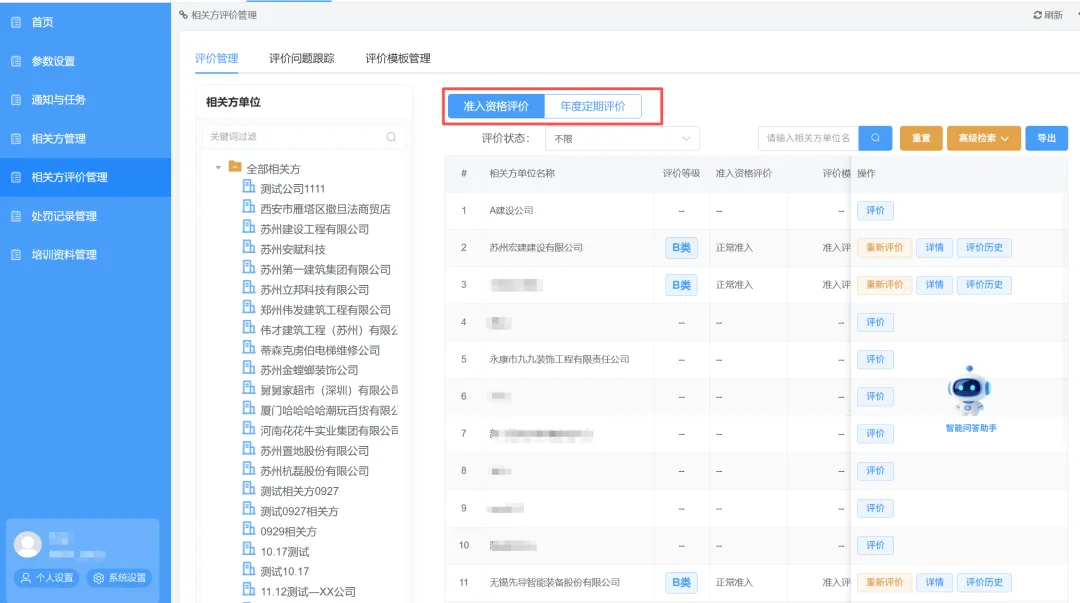Viewport: 1080px width, 603px height.
Task: Open 系统设置 with gear icon
Action: click(x=120, y=578)
